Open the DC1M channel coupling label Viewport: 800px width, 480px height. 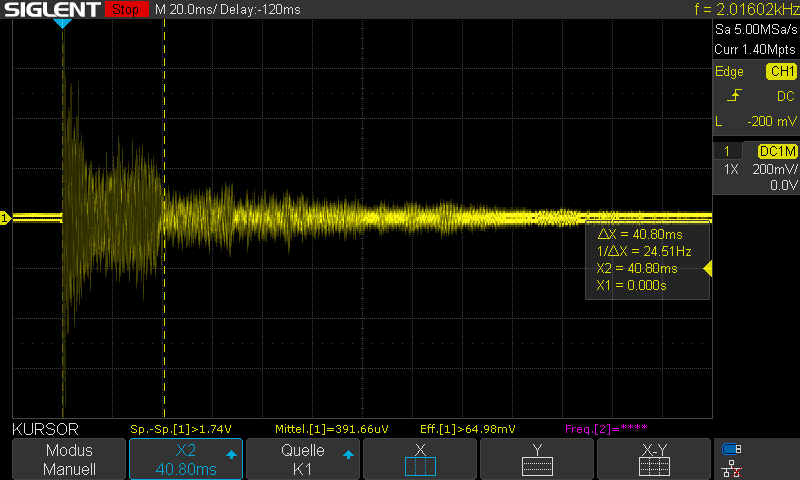[778, 151]
